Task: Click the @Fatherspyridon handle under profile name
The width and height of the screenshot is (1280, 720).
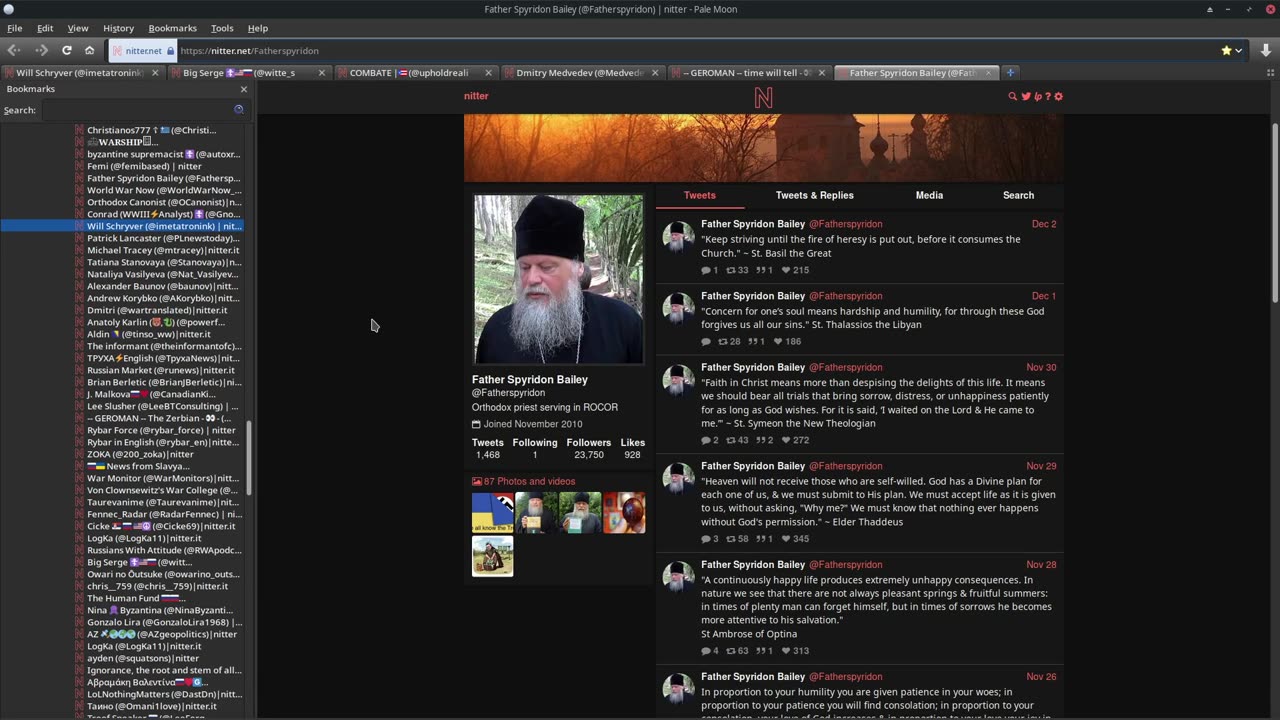Action: (x=508, y=393)
